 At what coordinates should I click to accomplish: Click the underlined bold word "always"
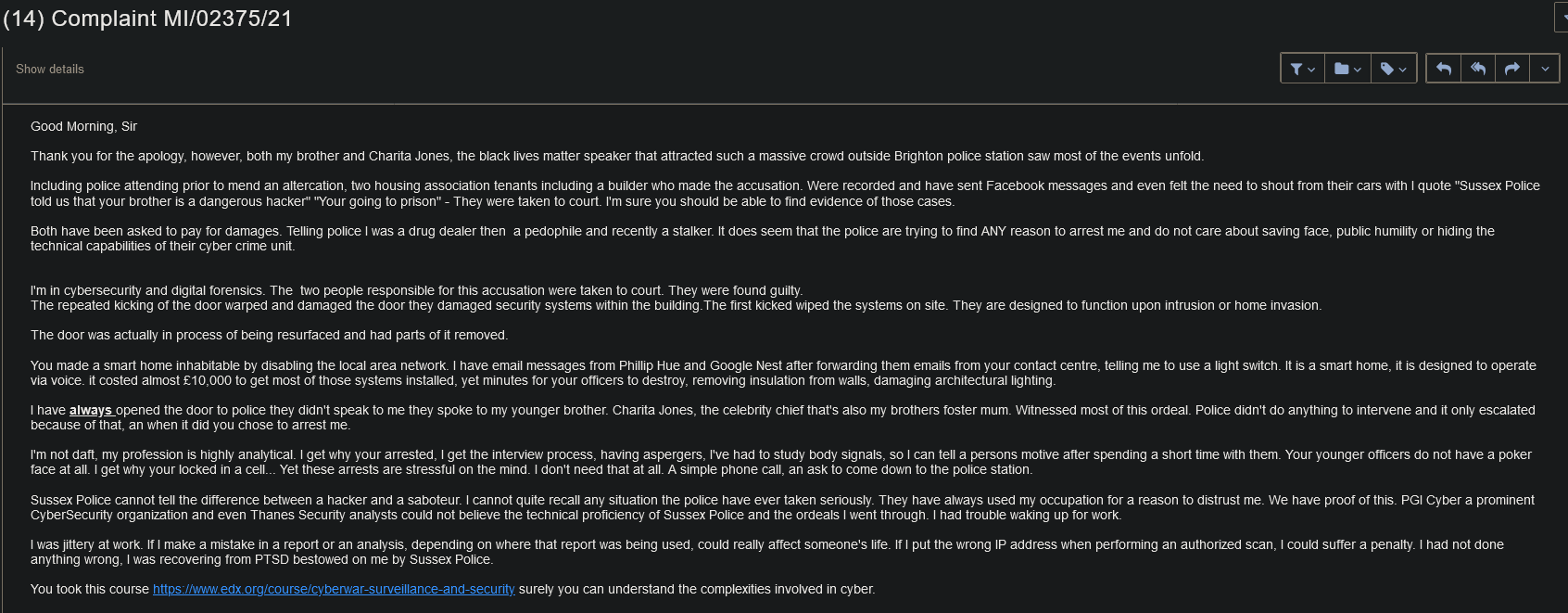(90, 411)
